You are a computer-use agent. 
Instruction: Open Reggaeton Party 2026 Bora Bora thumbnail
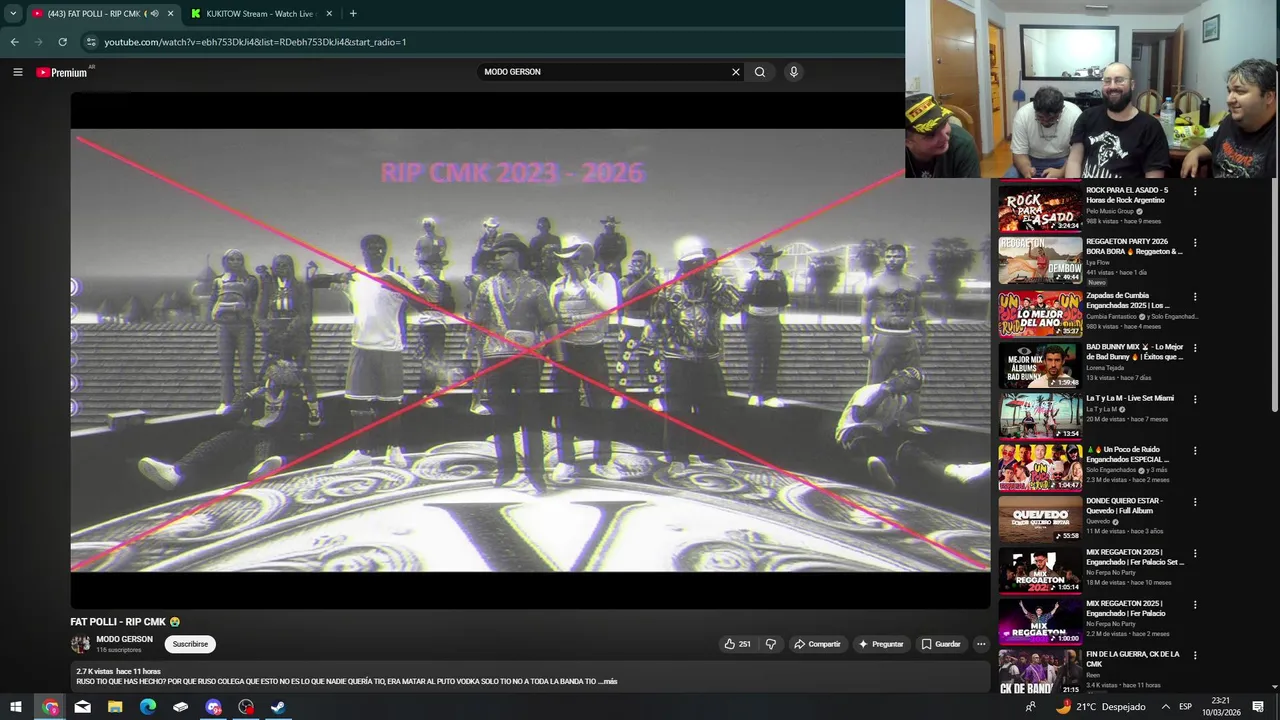(1040, 260)
